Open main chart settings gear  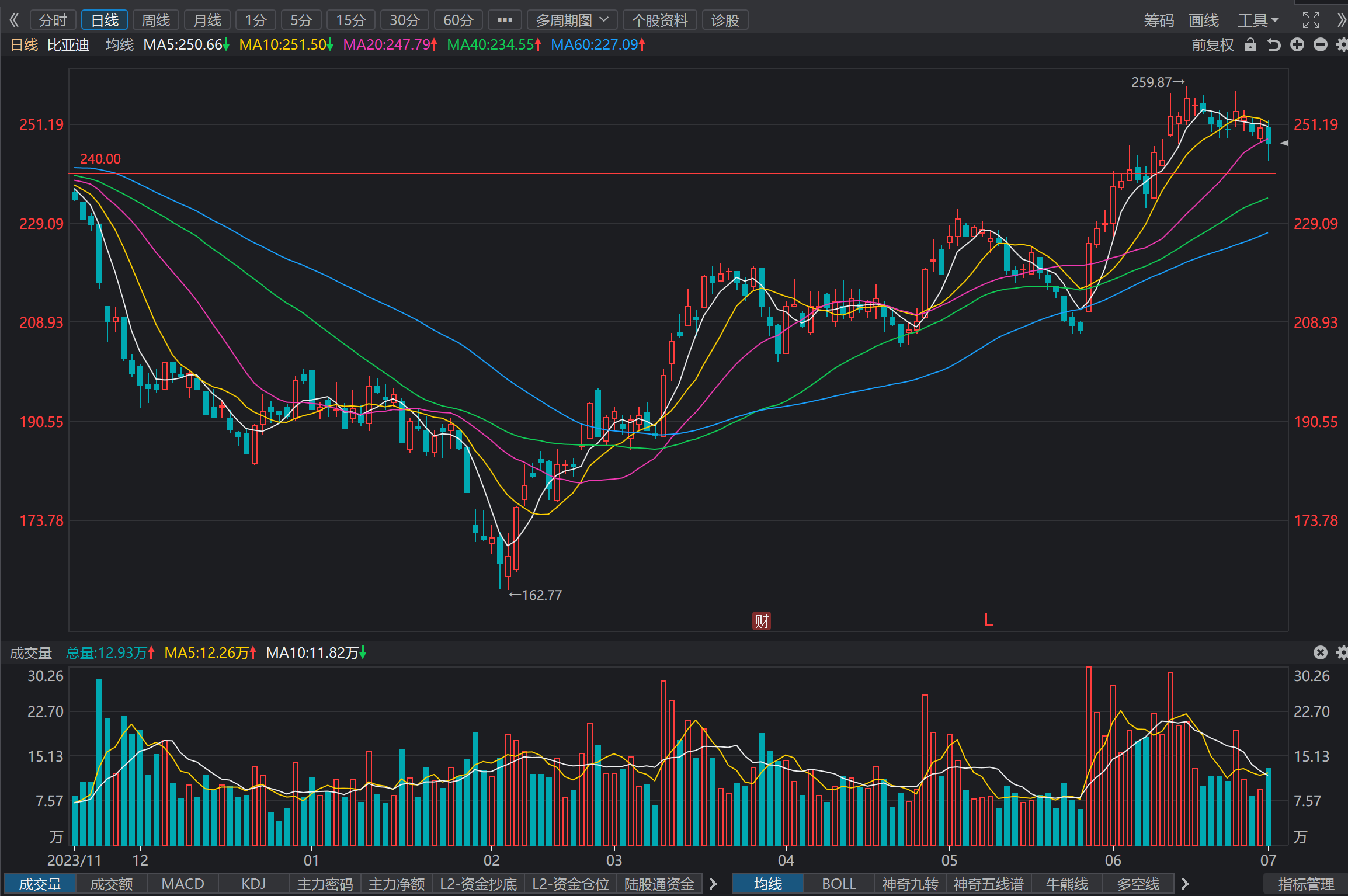point(1342,45)
